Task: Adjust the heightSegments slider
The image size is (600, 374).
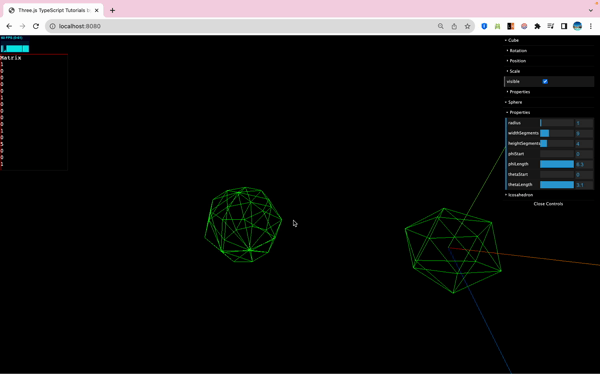Action: tap(557, 144)
